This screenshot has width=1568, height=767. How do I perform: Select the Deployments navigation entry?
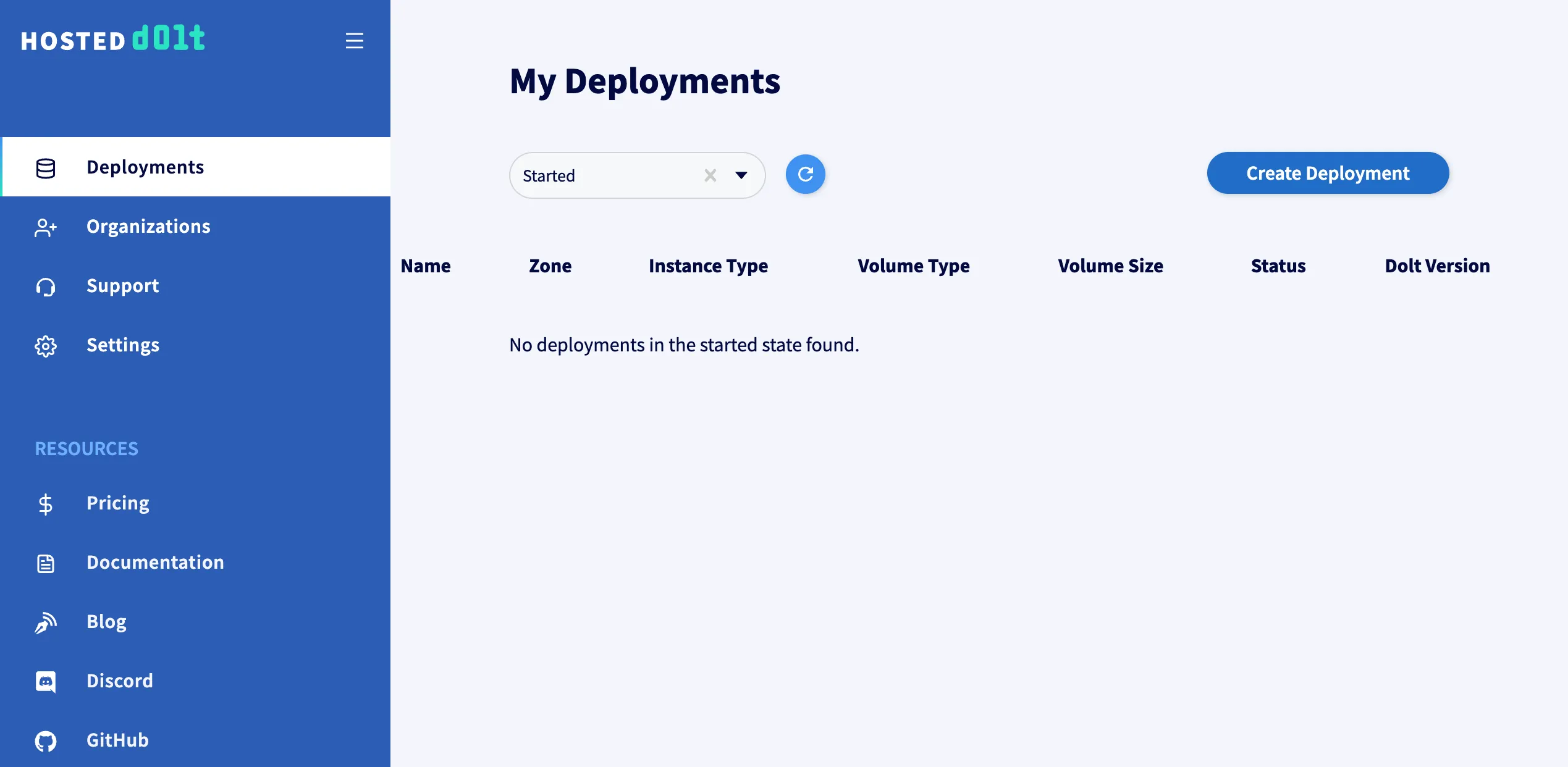pos(146,167)
